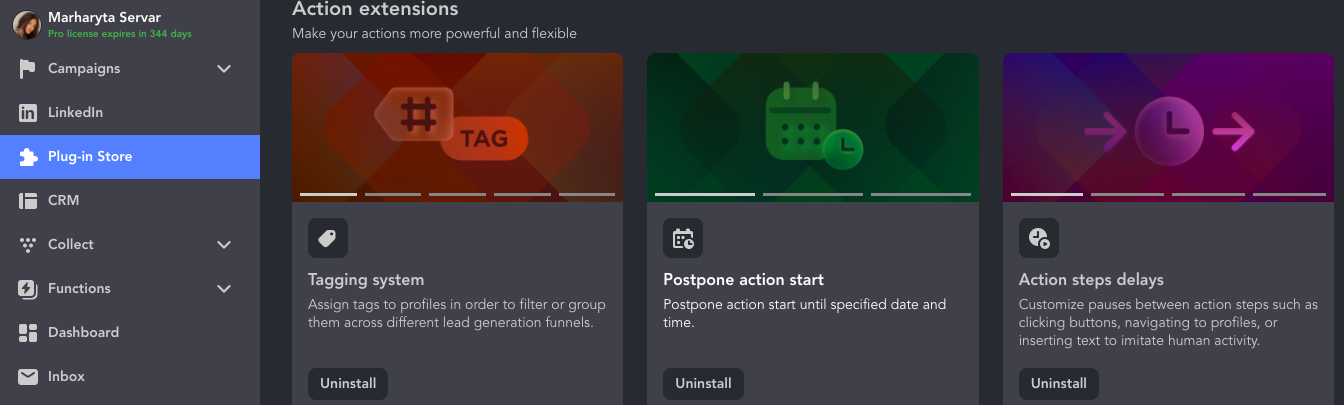The height and width of the screenshot is (405, 1344).
Task: Expand the Collect section chevron
Action: coord(224,245)
